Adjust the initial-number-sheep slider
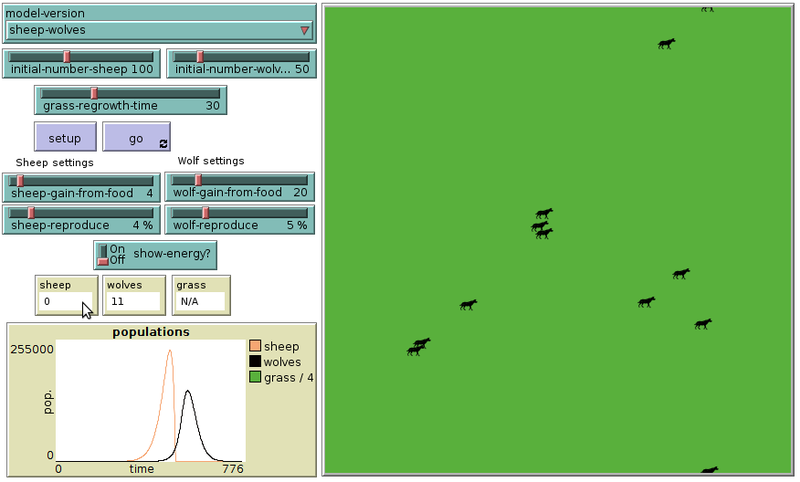 (81, 63)
